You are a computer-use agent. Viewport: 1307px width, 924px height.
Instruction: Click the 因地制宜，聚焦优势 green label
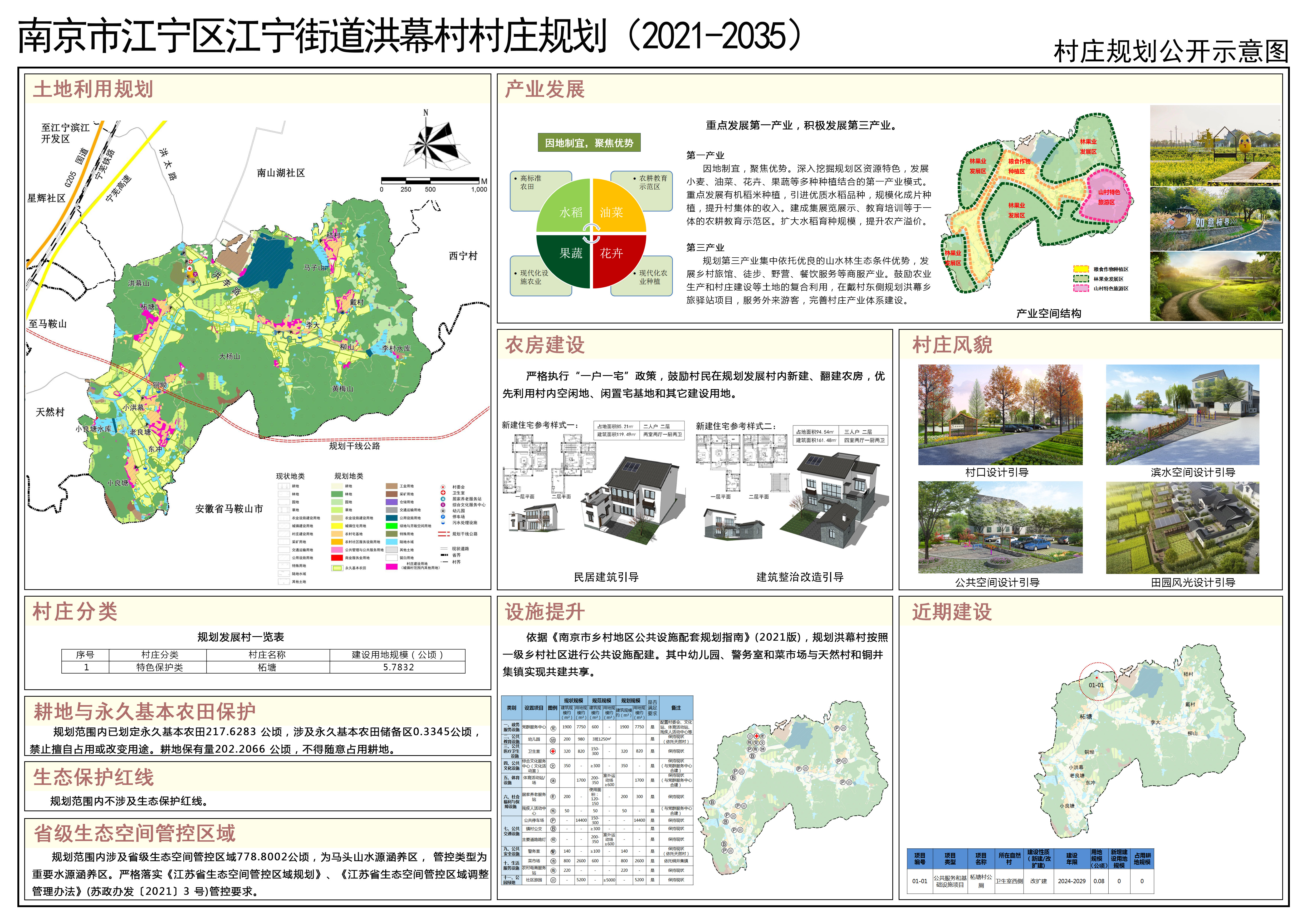click(589, 143)
